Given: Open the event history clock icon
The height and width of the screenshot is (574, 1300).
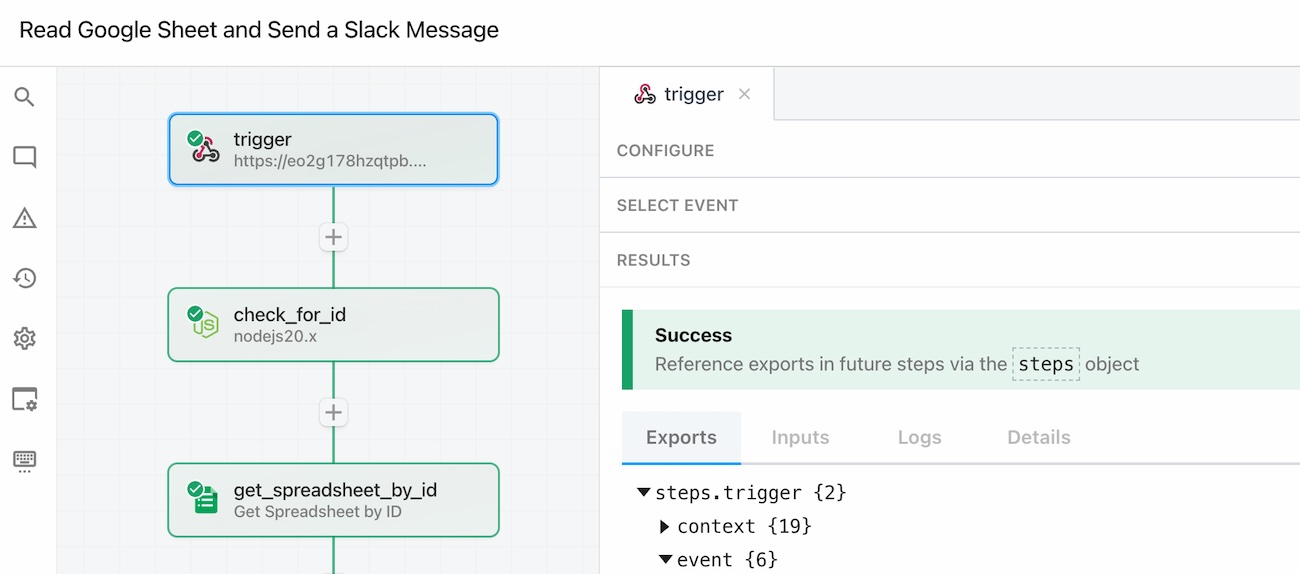Looking at the screenshot, I should tap(25, 278).
